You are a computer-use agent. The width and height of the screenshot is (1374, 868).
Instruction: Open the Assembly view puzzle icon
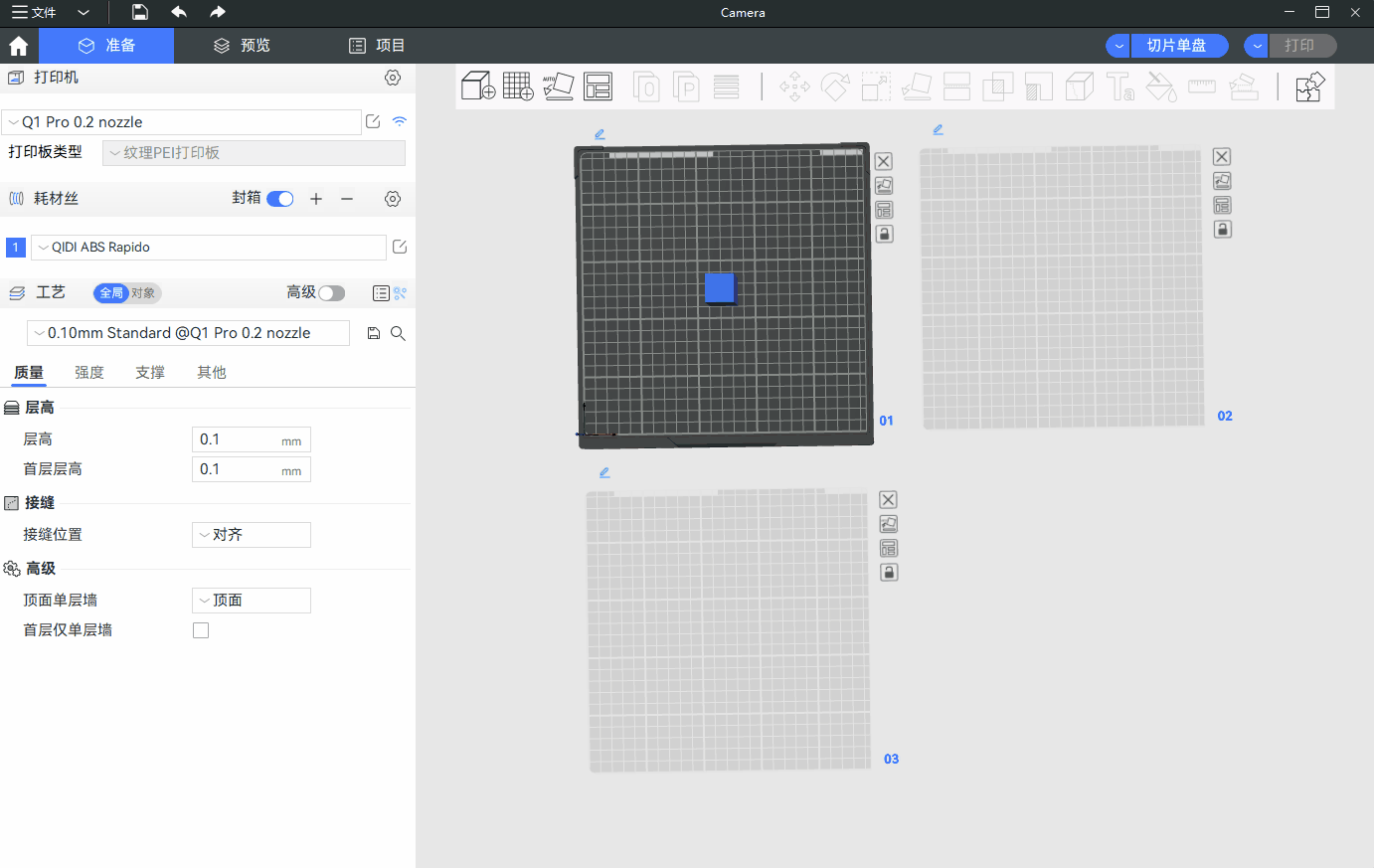[1309, 87]
